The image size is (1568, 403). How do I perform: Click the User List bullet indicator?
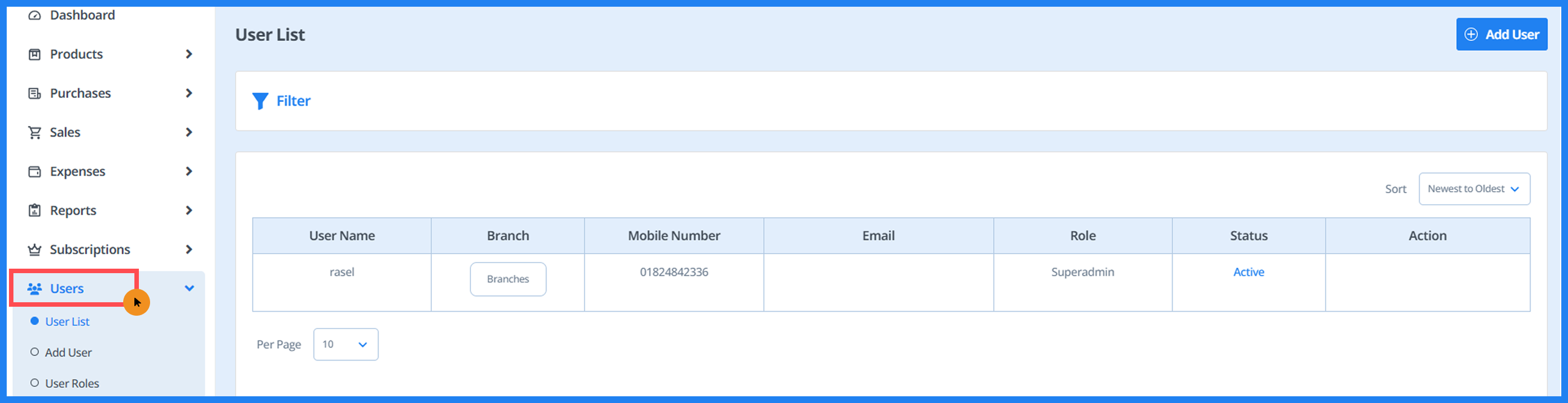click(x=35, y=321)
